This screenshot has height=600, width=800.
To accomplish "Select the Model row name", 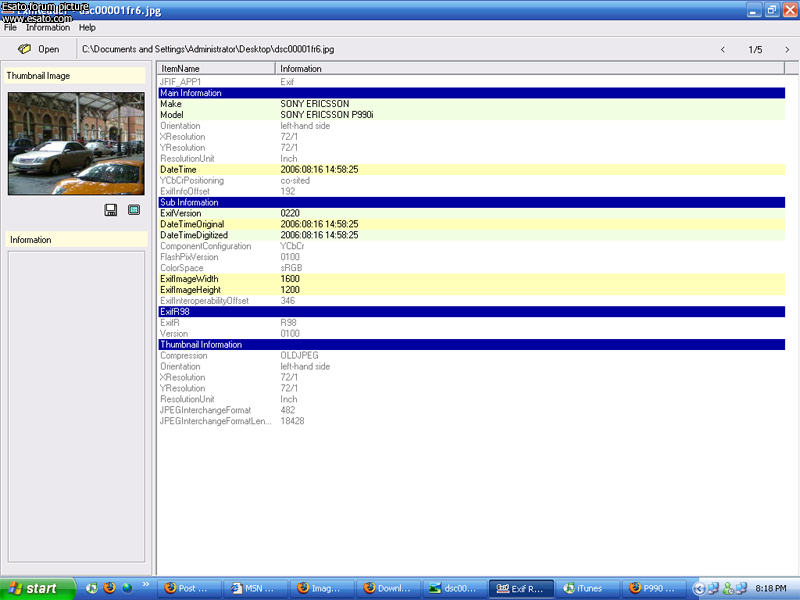I will coord(171,115).
